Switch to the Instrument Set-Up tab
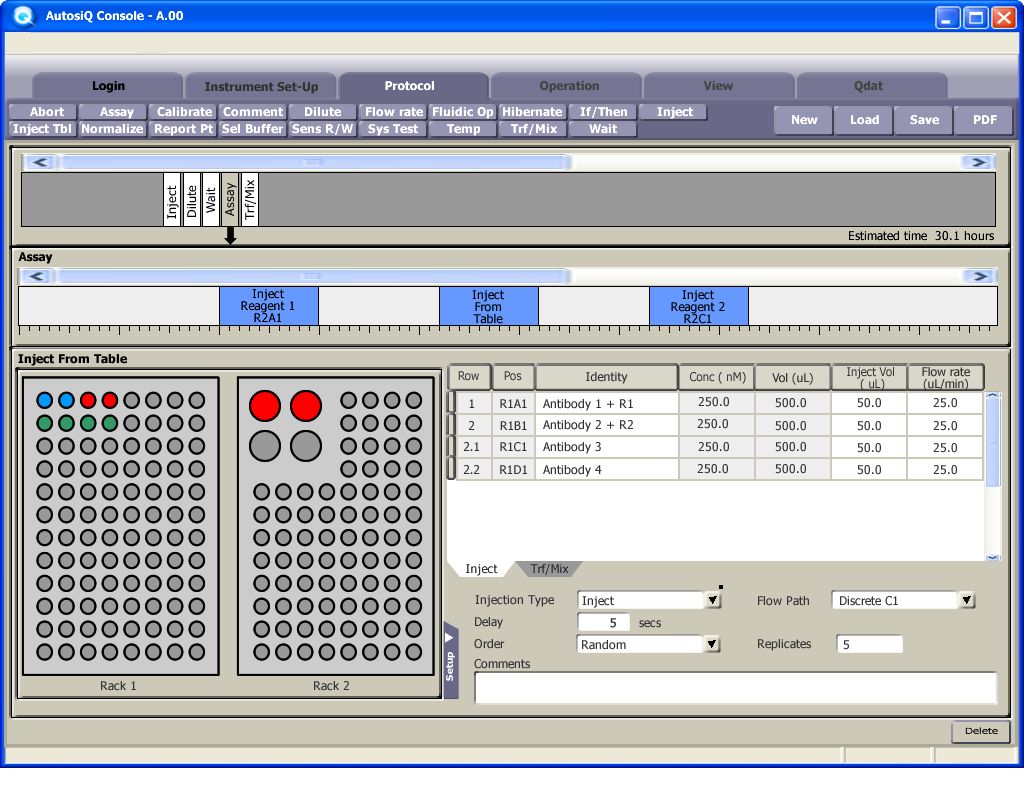The height and width of the screenshot is (786, 1024). (261, 87)
